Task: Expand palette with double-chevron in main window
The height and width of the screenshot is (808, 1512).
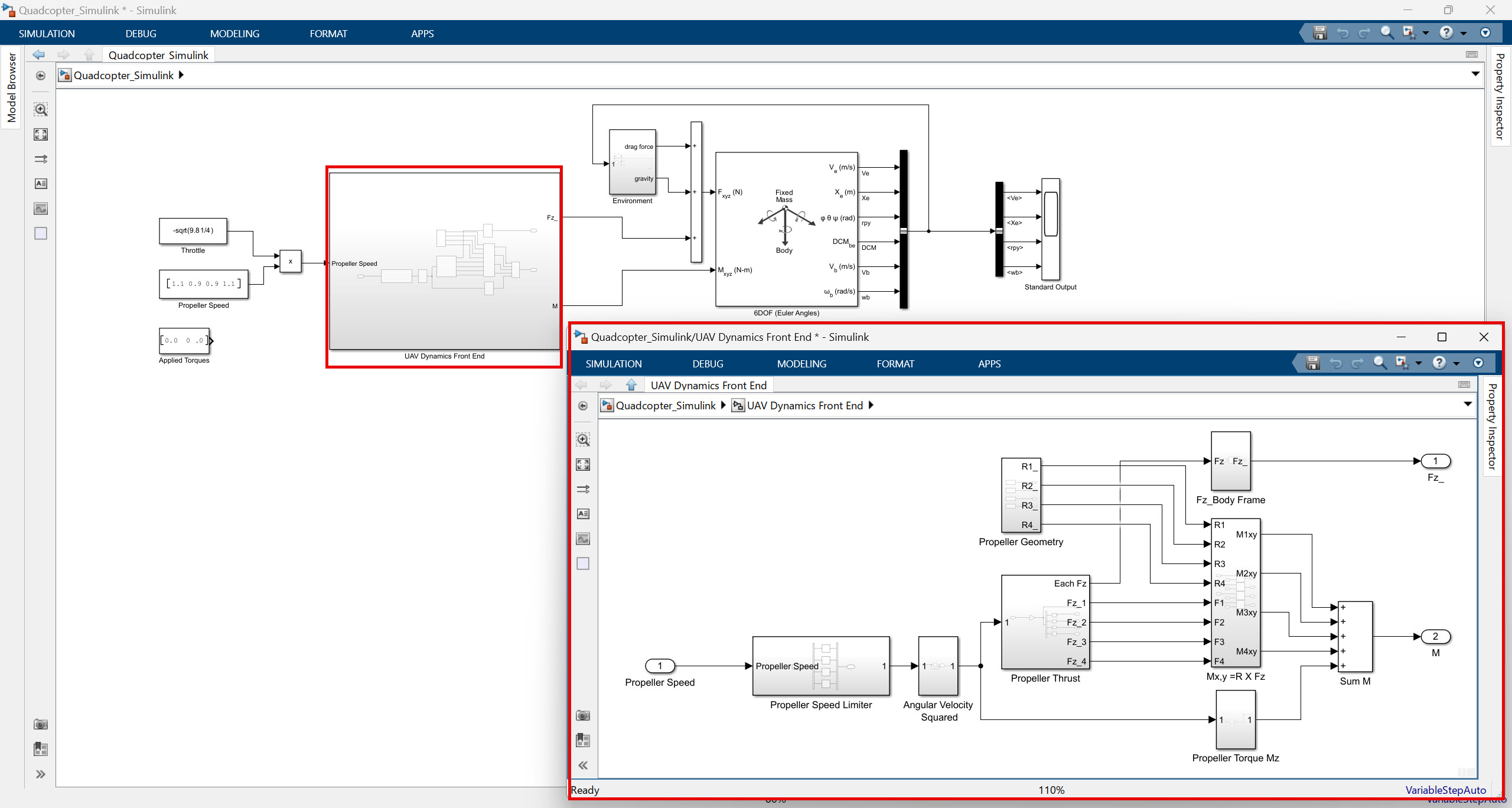Action: (41, 774)
